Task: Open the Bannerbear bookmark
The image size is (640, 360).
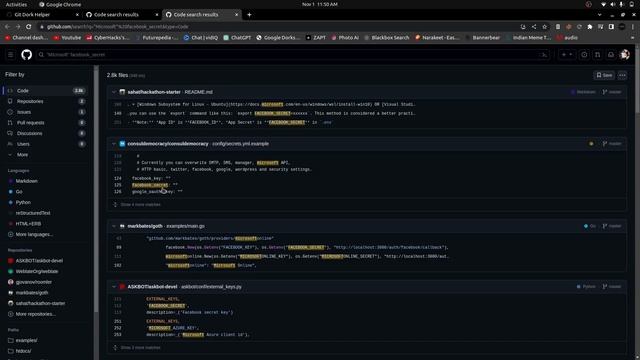Action: (483, 38)
